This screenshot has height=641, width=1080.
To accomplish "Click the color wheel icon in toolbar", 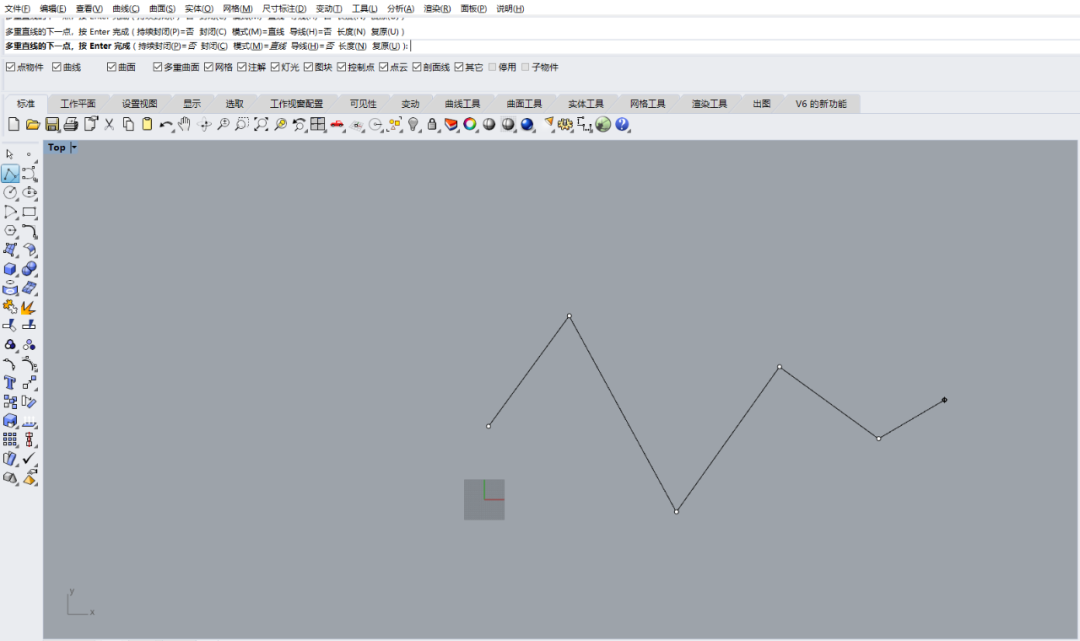I will click(x=470, y=124).
